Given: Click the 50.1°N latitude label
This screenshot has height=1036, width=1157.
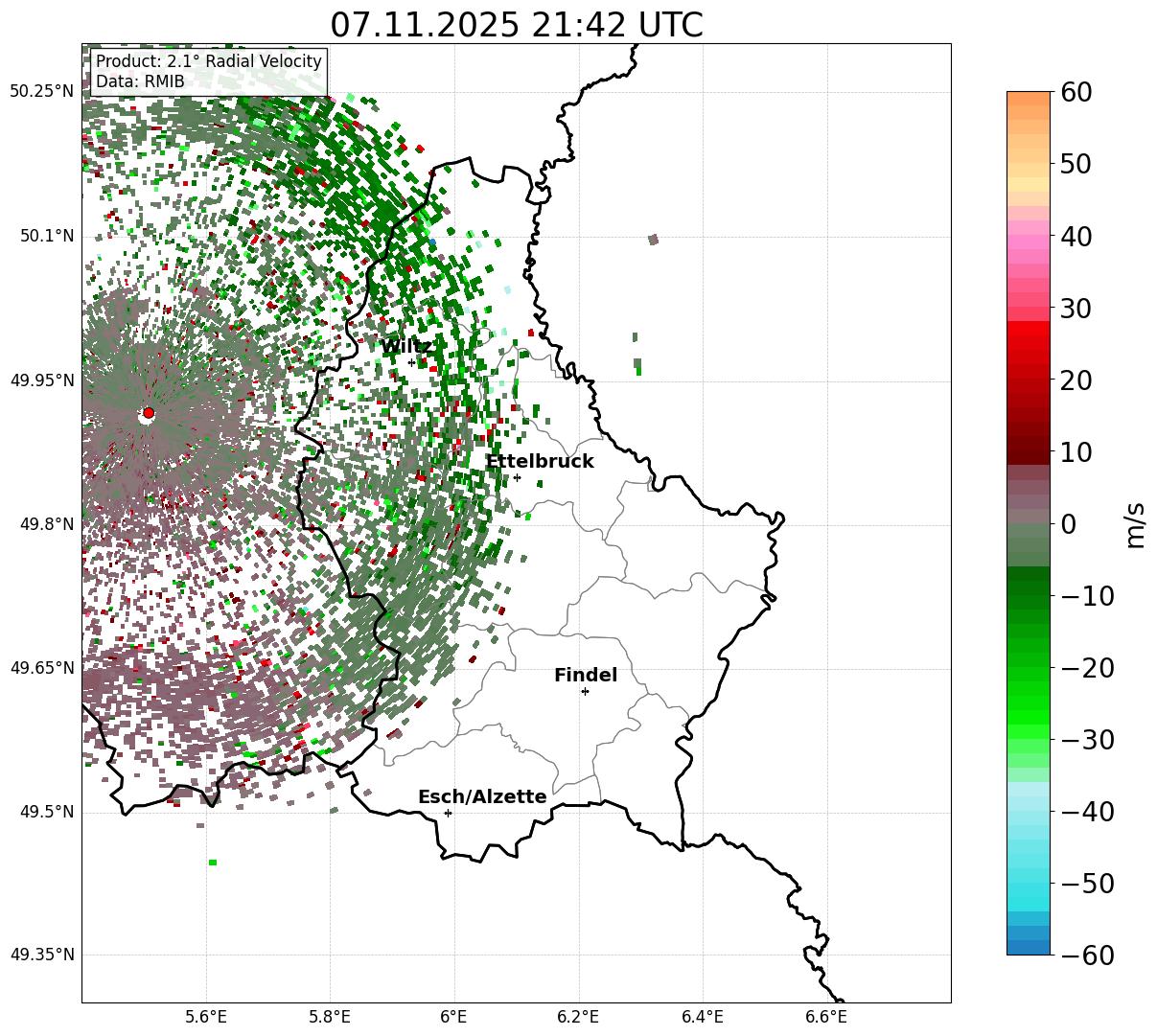Looking at the screenshot, I should click(46, 236).
